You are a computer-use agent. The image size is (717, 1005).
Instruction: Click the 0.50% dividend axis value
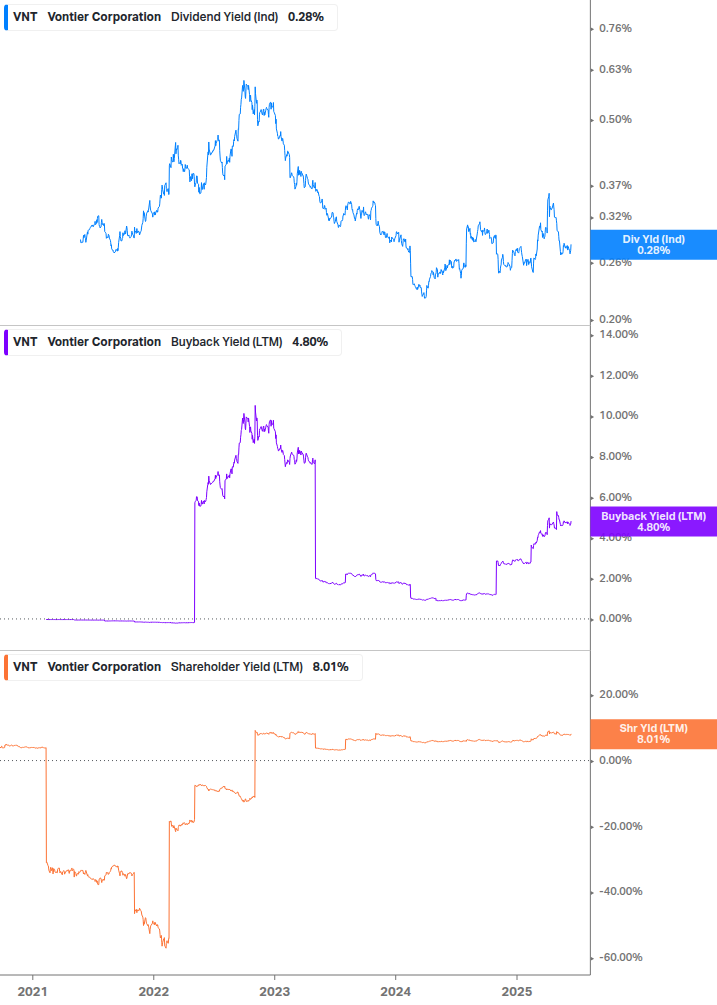point(615,119)
